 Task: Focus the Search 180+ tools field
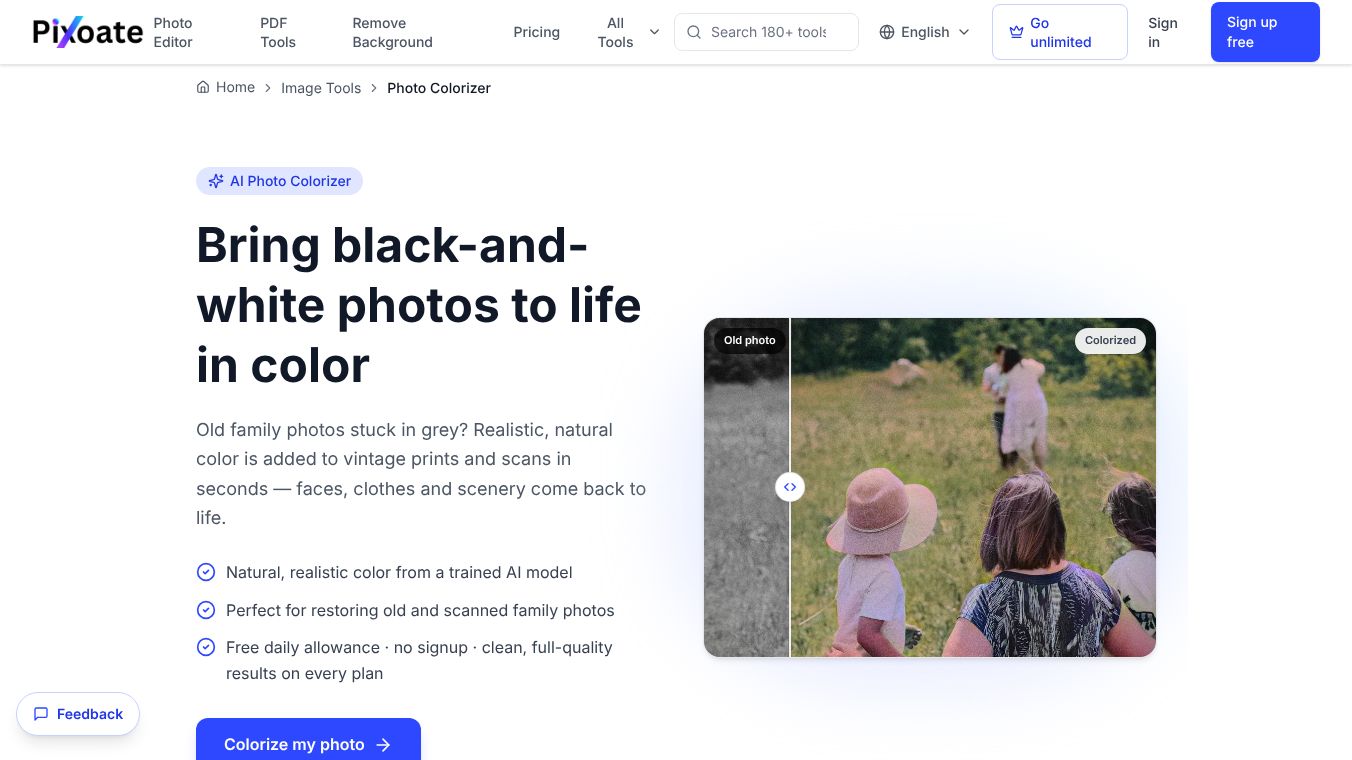coord(766,32)
